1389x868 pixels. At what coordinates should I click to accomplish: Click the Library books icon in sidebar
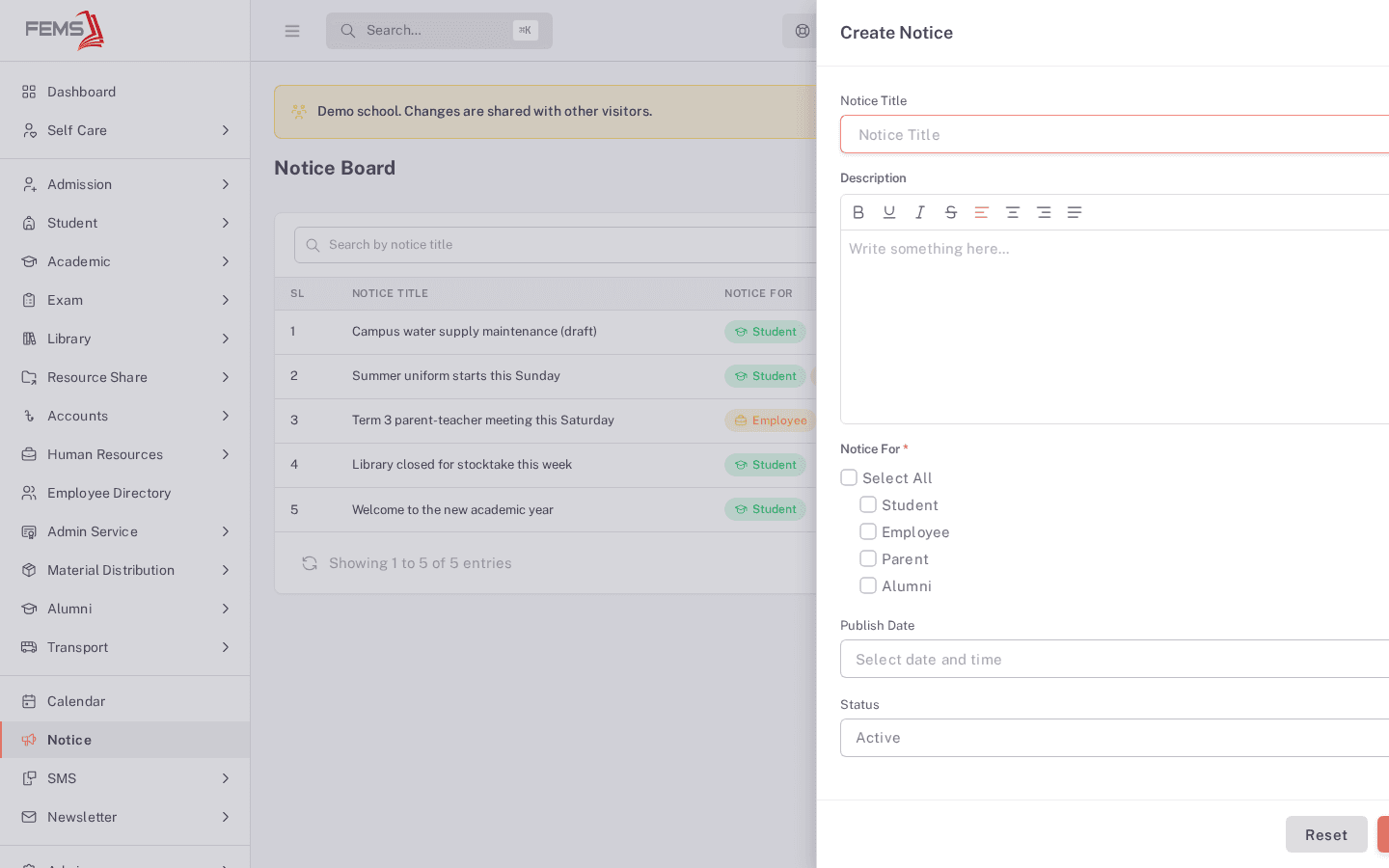tap(29, 339)
